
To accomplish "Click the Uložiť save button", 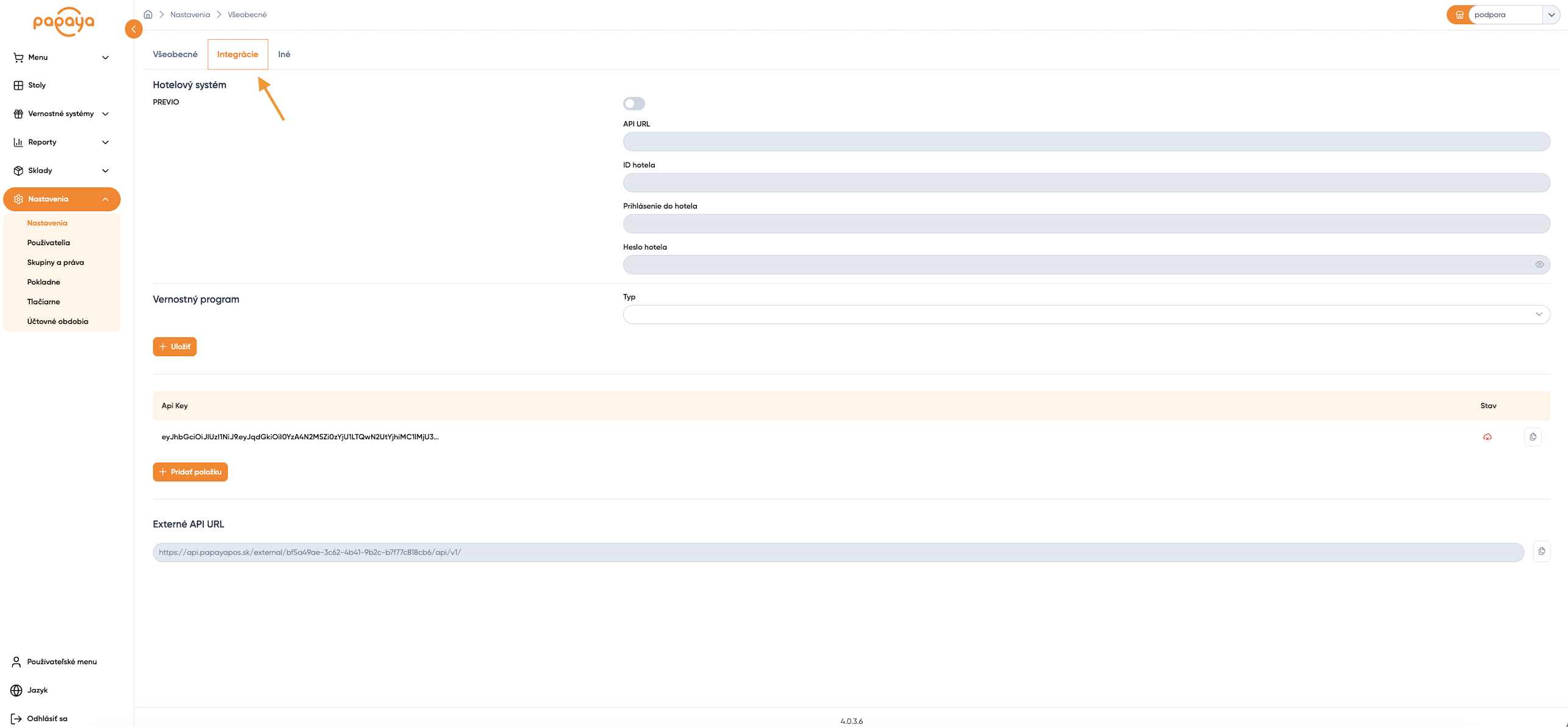I will pyautogui.click(x=175, y=346).
